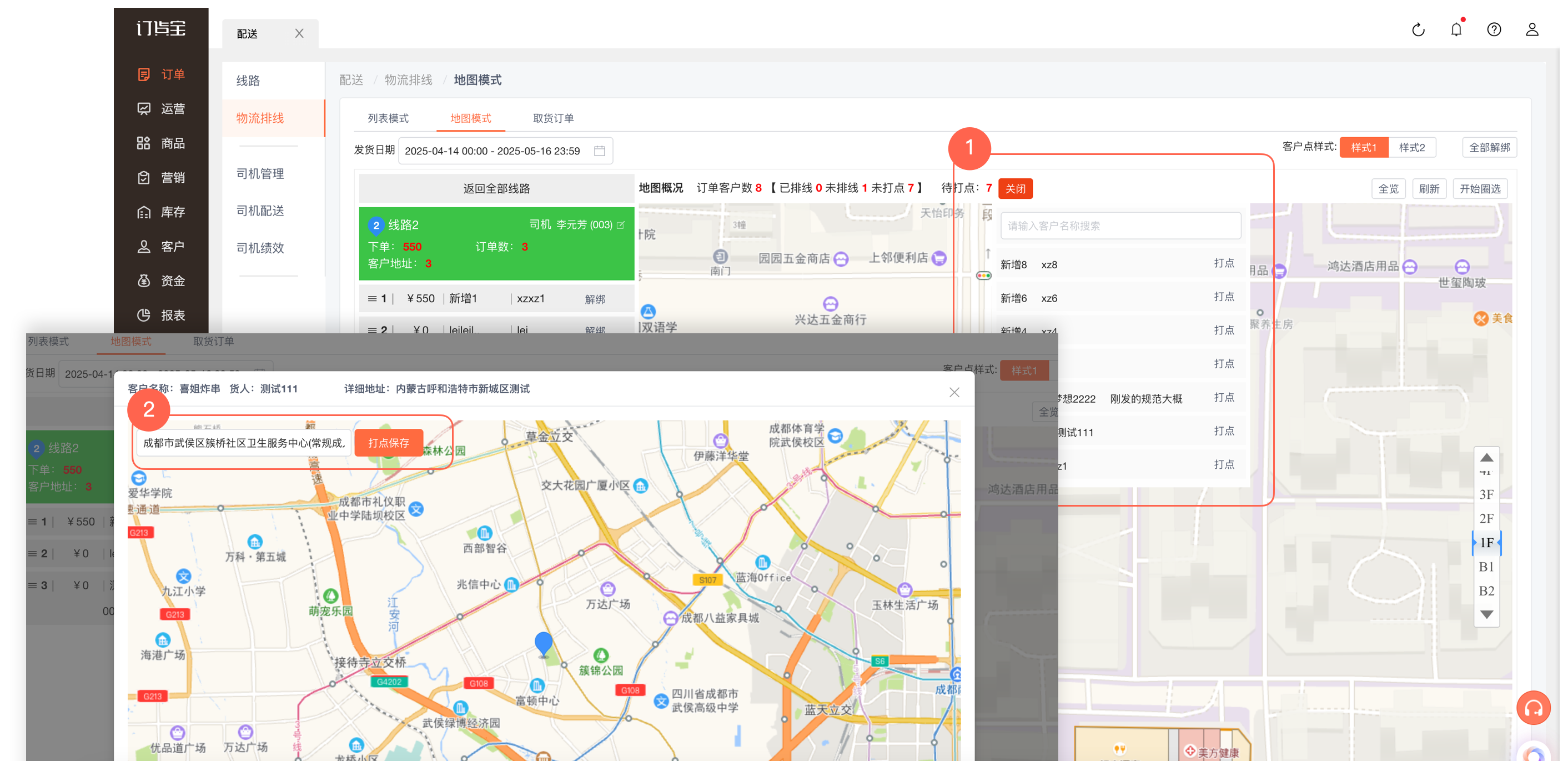The image size is (1568, 761).
Task: Click floor selector up arrow
Action: tap(1486, 457)
